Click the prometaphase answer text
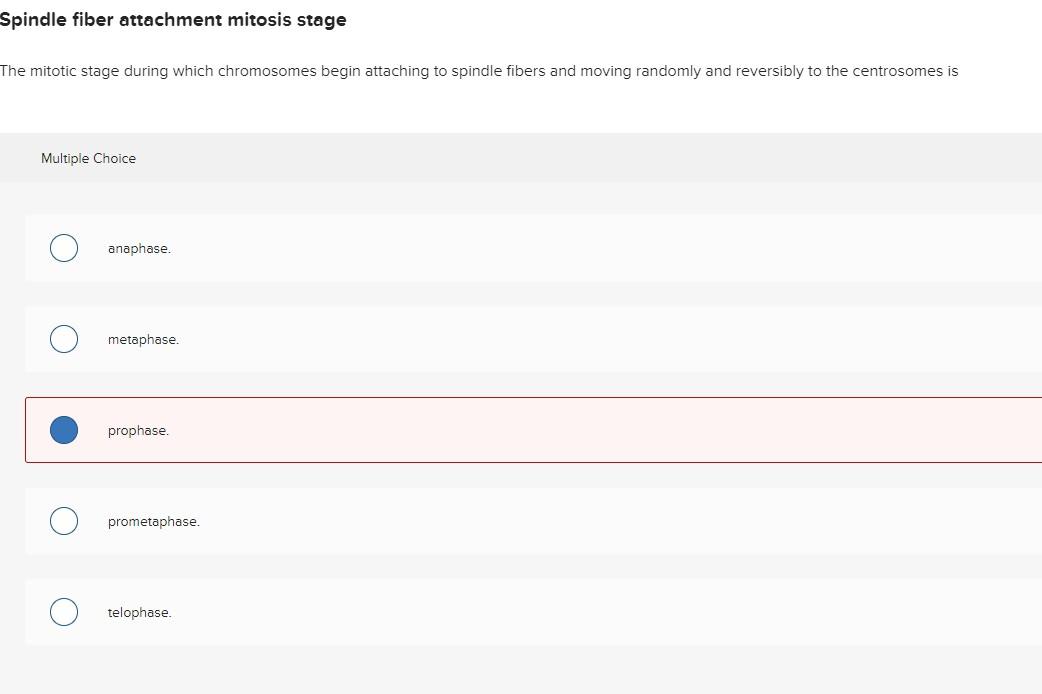 (154, 521)
